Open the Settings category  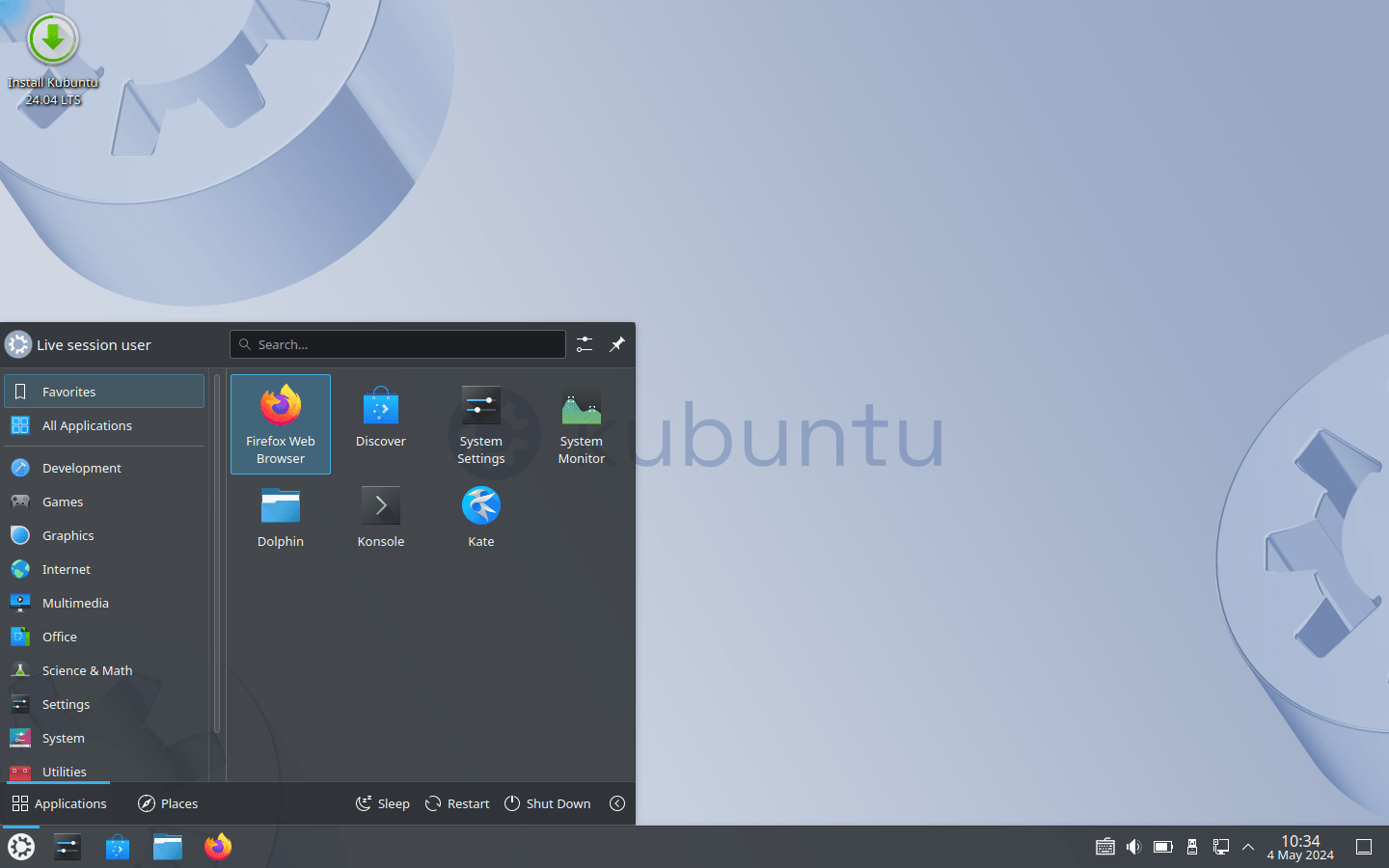tap(104, 704)
